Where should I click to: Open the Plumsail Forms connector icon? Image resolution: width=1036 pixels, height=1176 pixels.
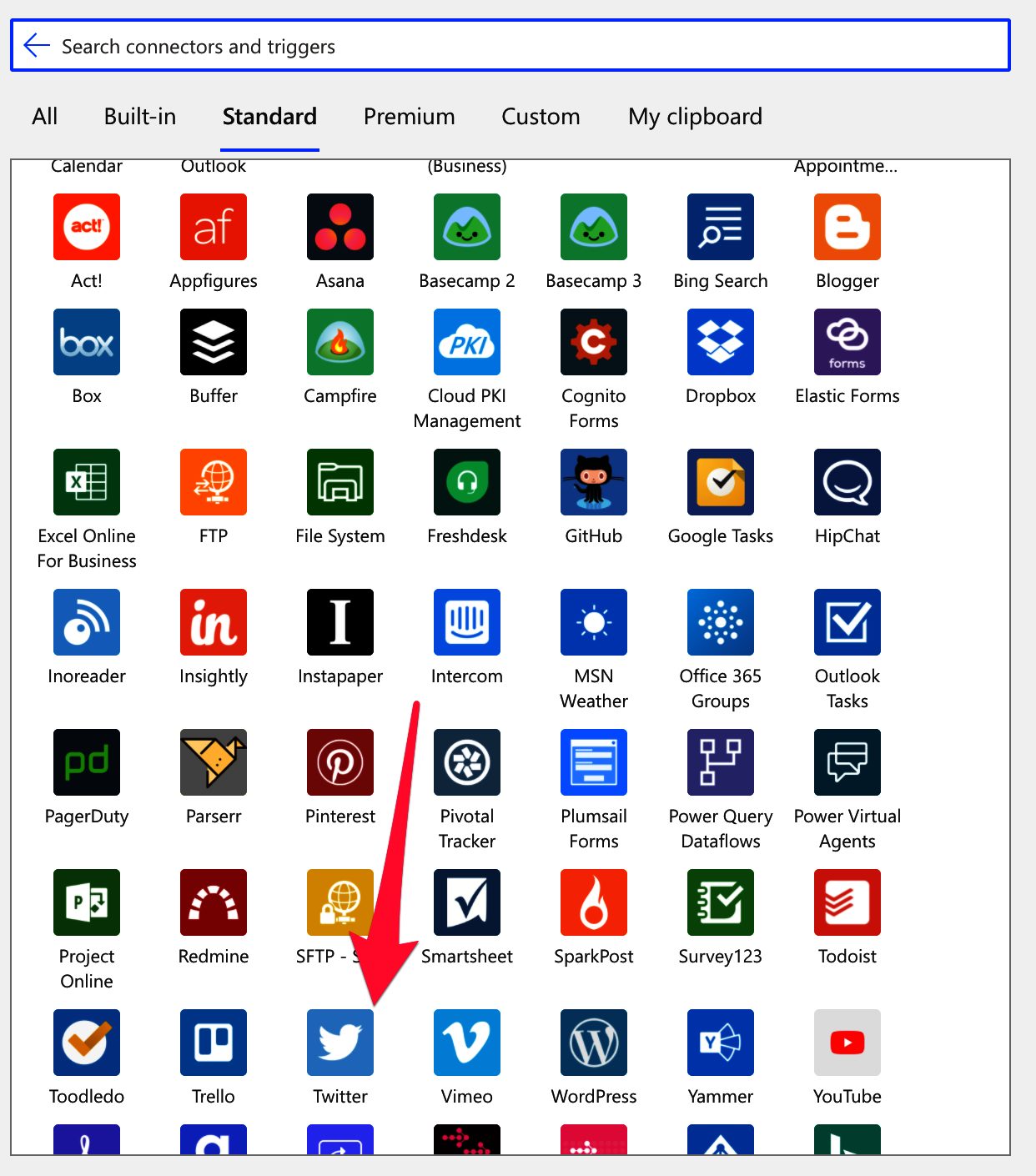[594, 762]
